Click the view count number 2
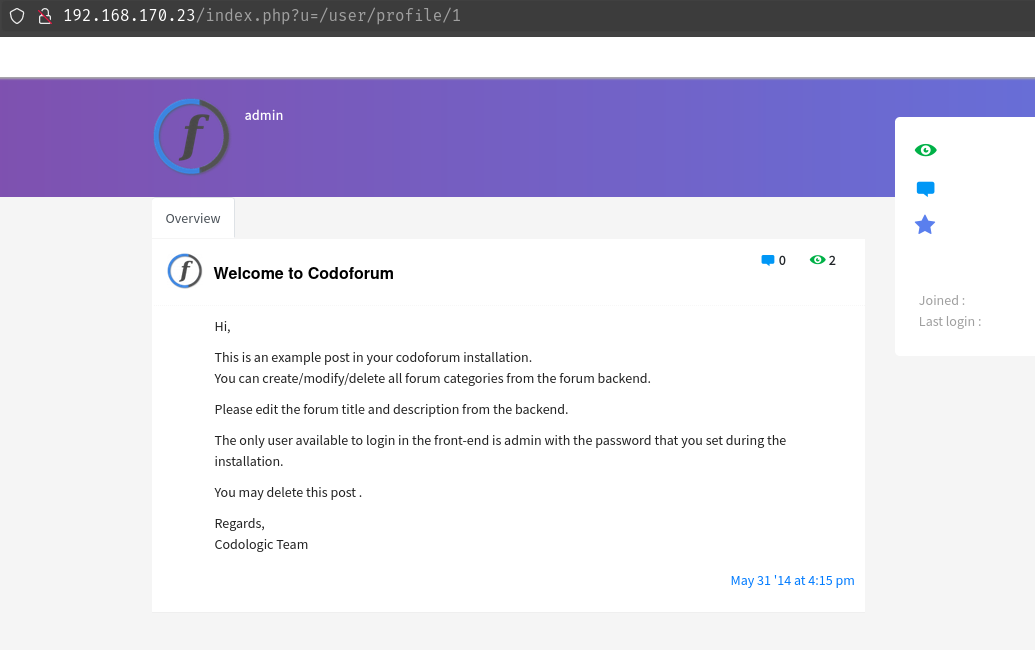The height and width of the screenshot is (650, 1035). (x=832, y=261)
